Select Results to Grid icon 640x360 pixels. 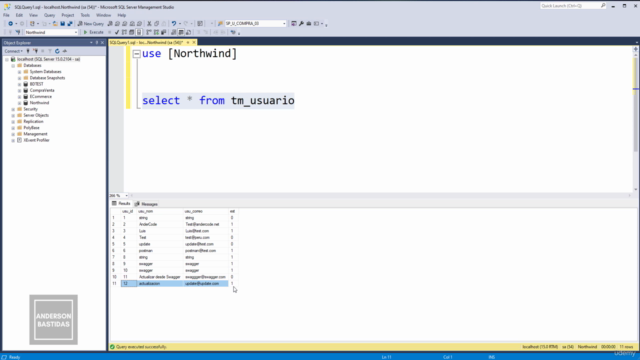[x=181, y=32]
